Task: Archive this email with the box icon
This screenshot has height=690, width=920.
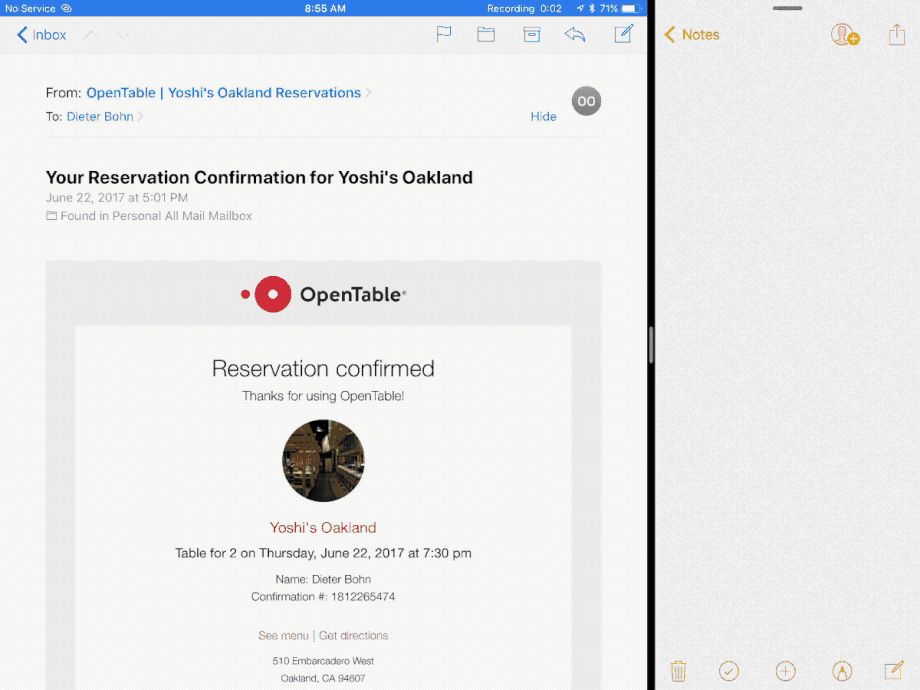Action: [532, 34]
